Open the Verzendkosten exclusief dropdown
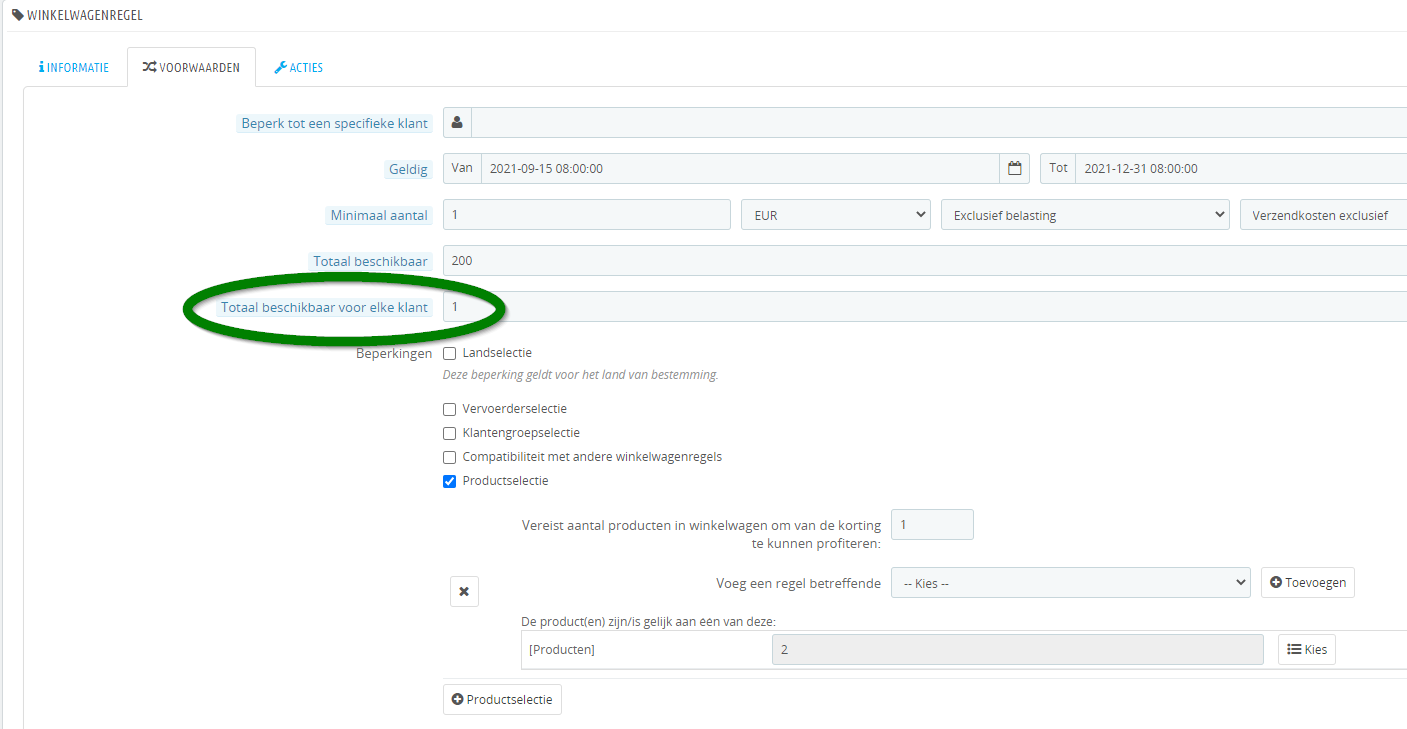The width and height of the screenshot is (1407, 729). [x=1323, y=215]
